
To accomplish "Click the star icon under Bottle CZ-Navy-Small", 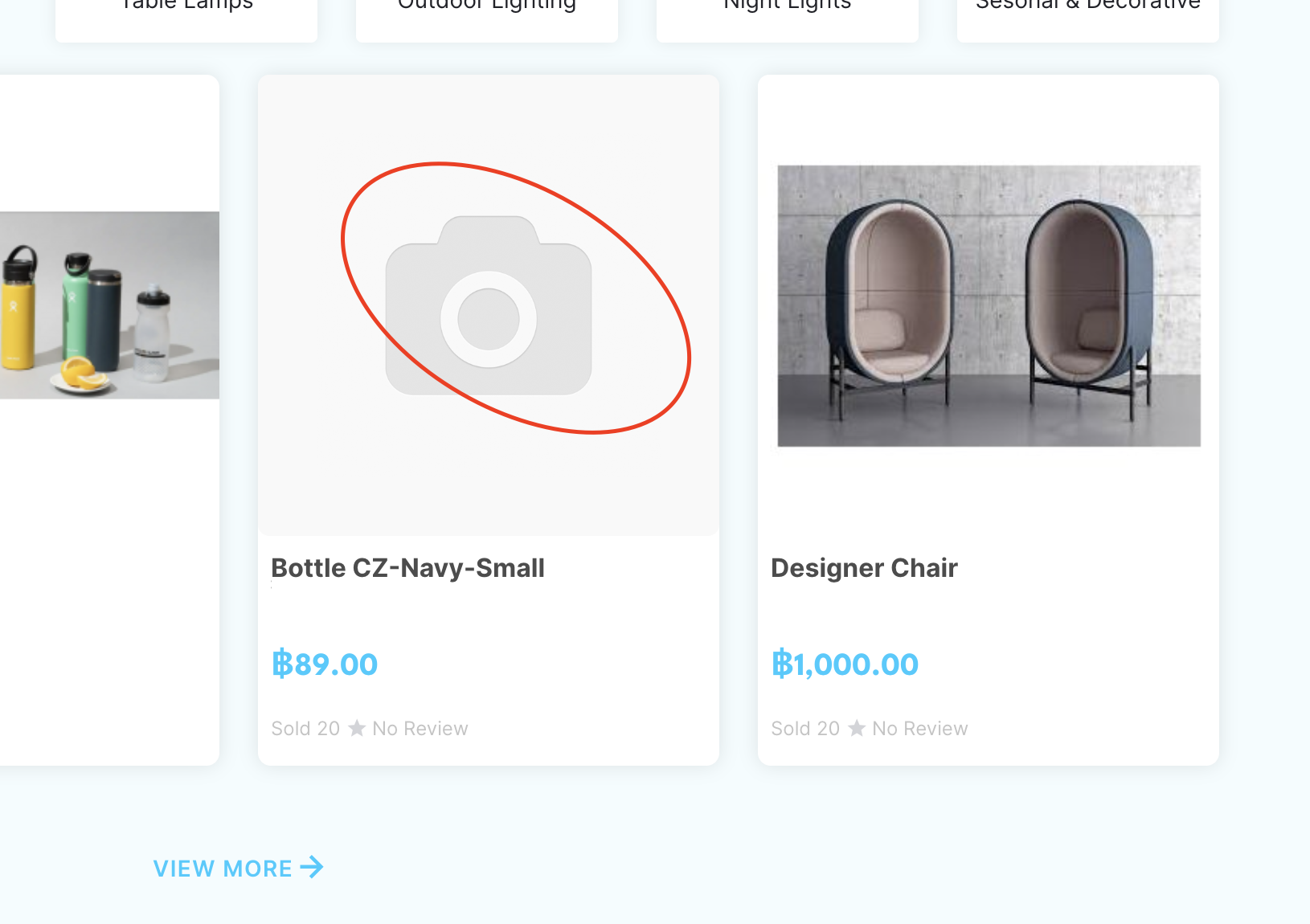I will pyautogui.click(x=357, y=728).
